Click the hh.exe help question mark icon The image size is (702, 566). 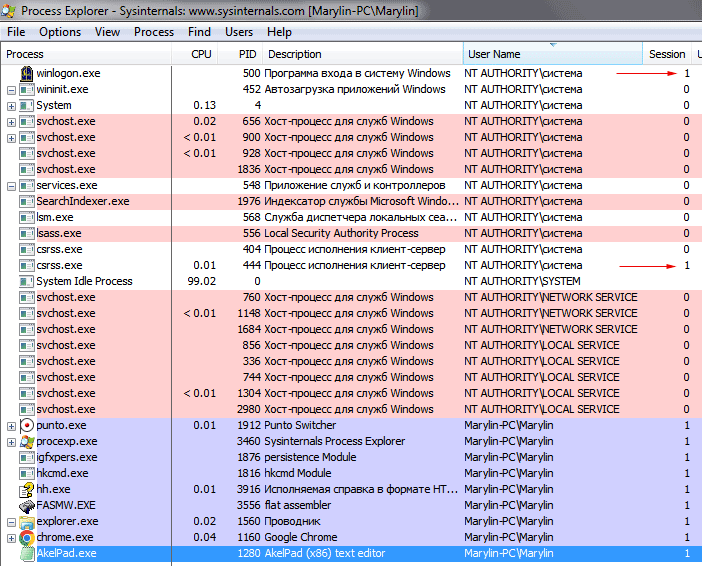[27, 489]
